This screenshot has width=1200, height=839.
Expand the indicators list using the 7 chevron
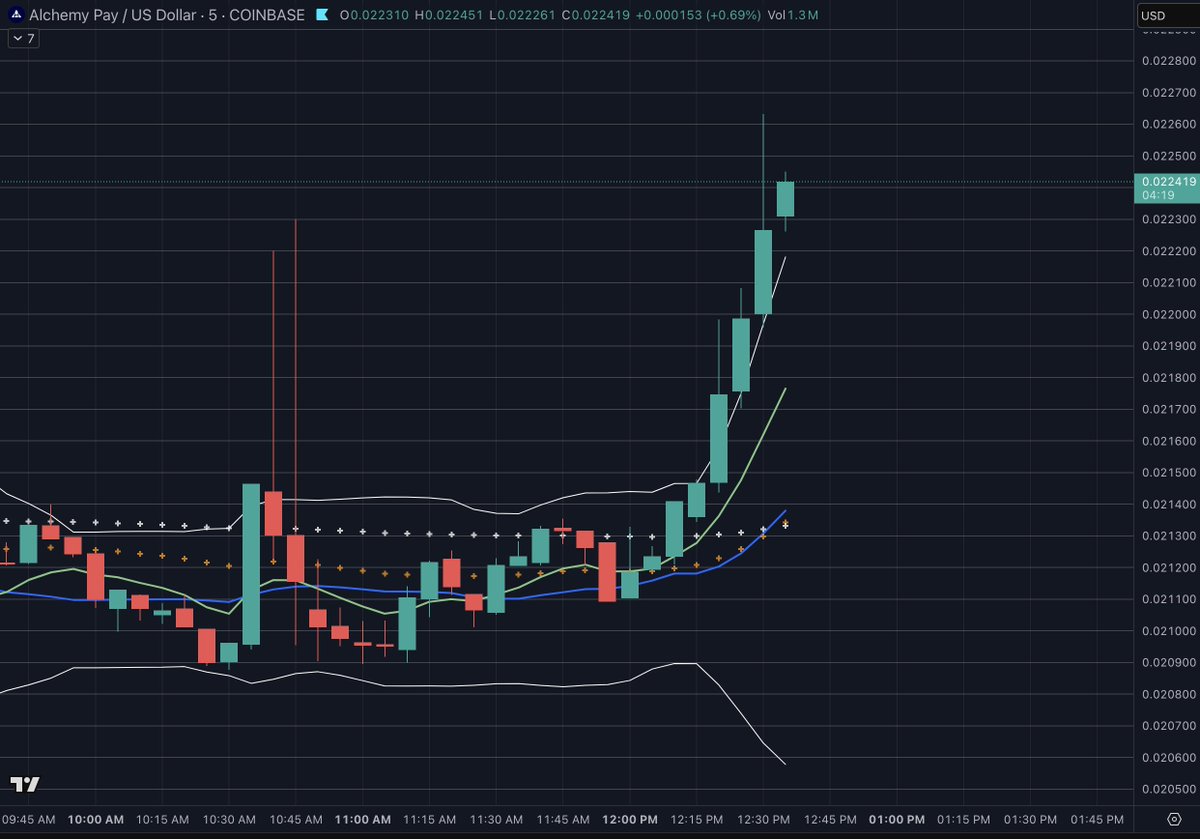(21, 38)
